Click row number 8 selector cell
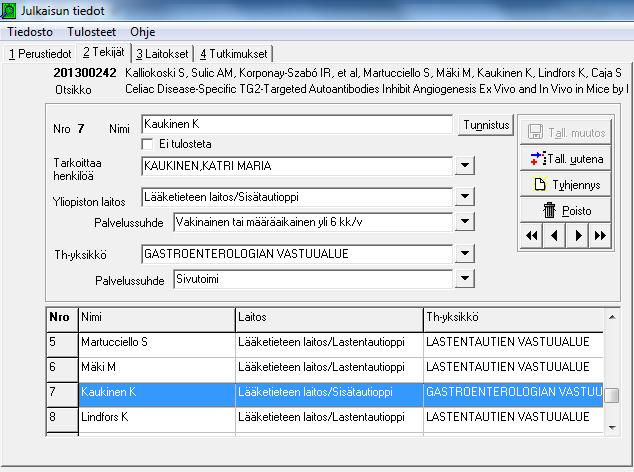 coord(62,420)
